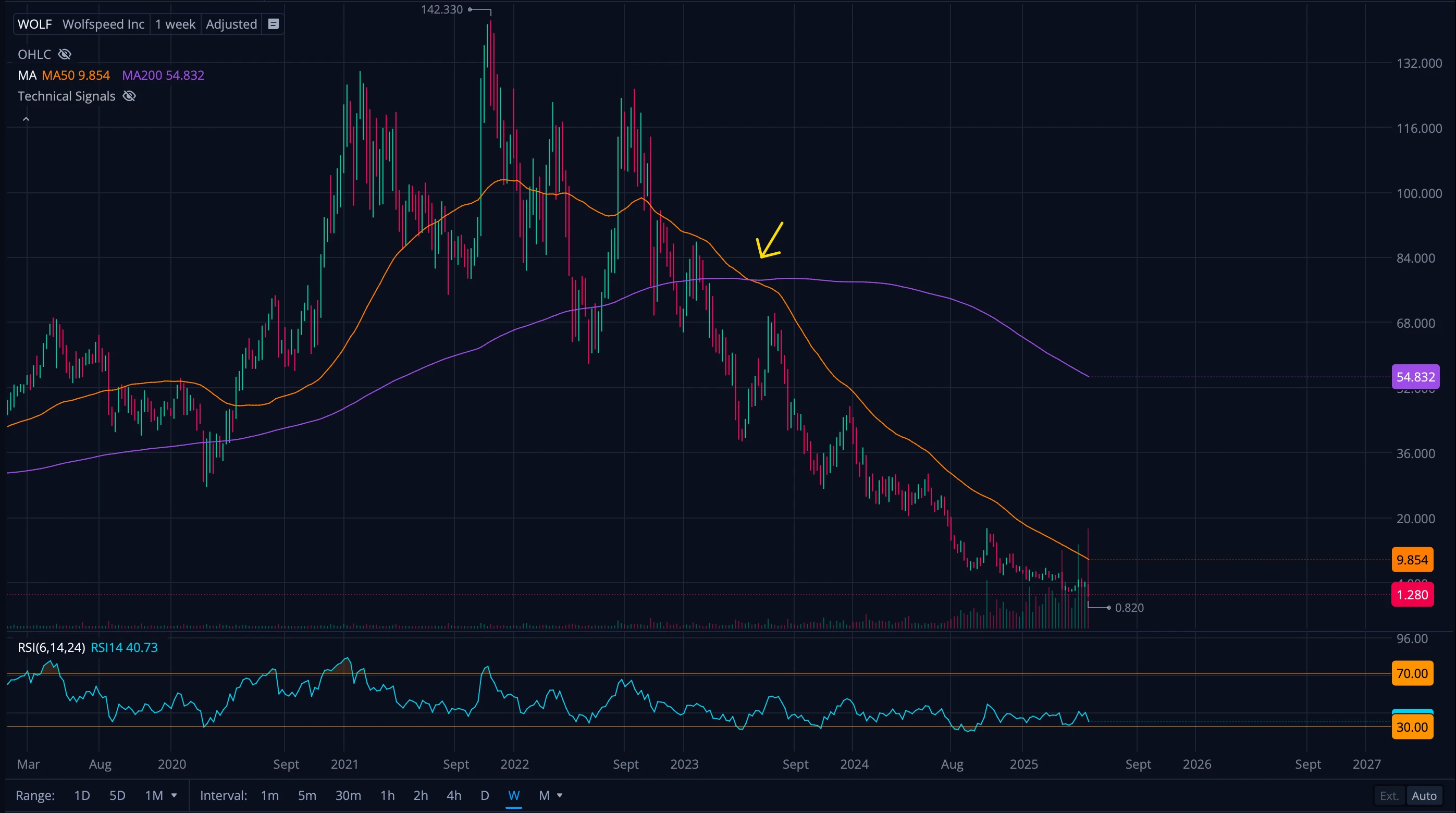This screenshot has width=1456, height=813.
Task: Click the Technical Signals label
Action: coord(66,96)
